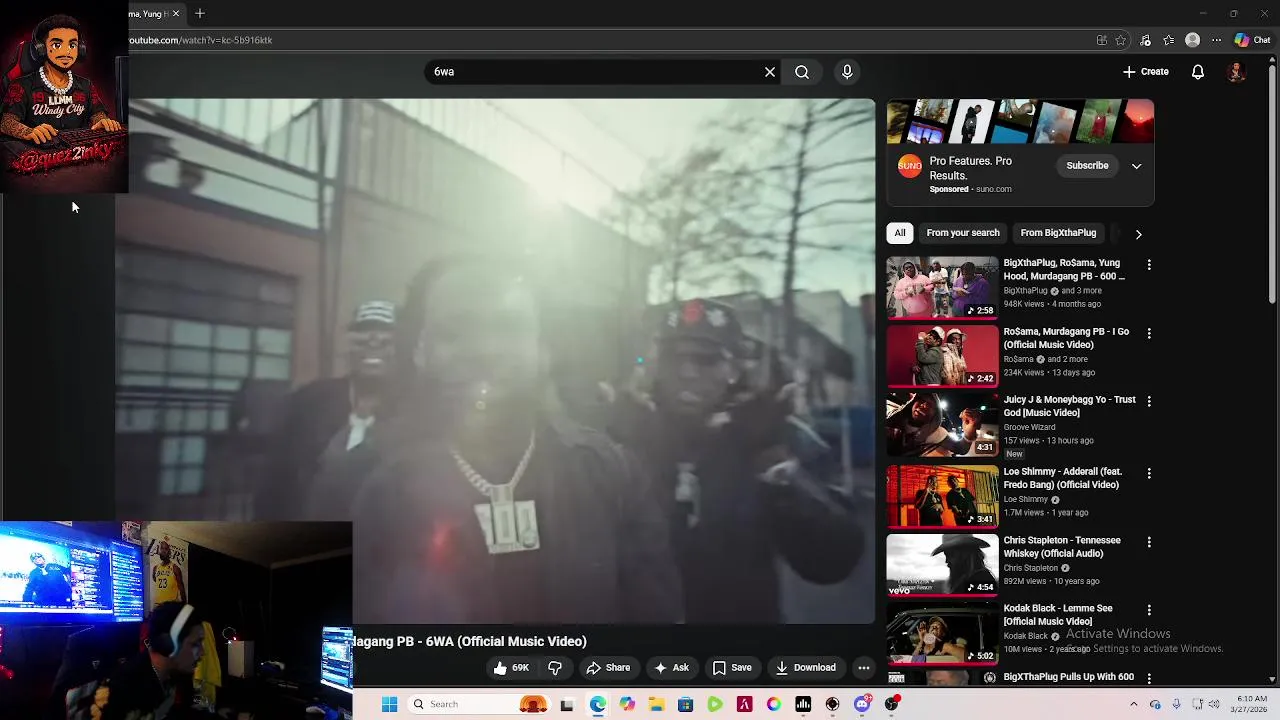Open YouTube notifications bell

pyautogui.click(x=1198, y=72)
